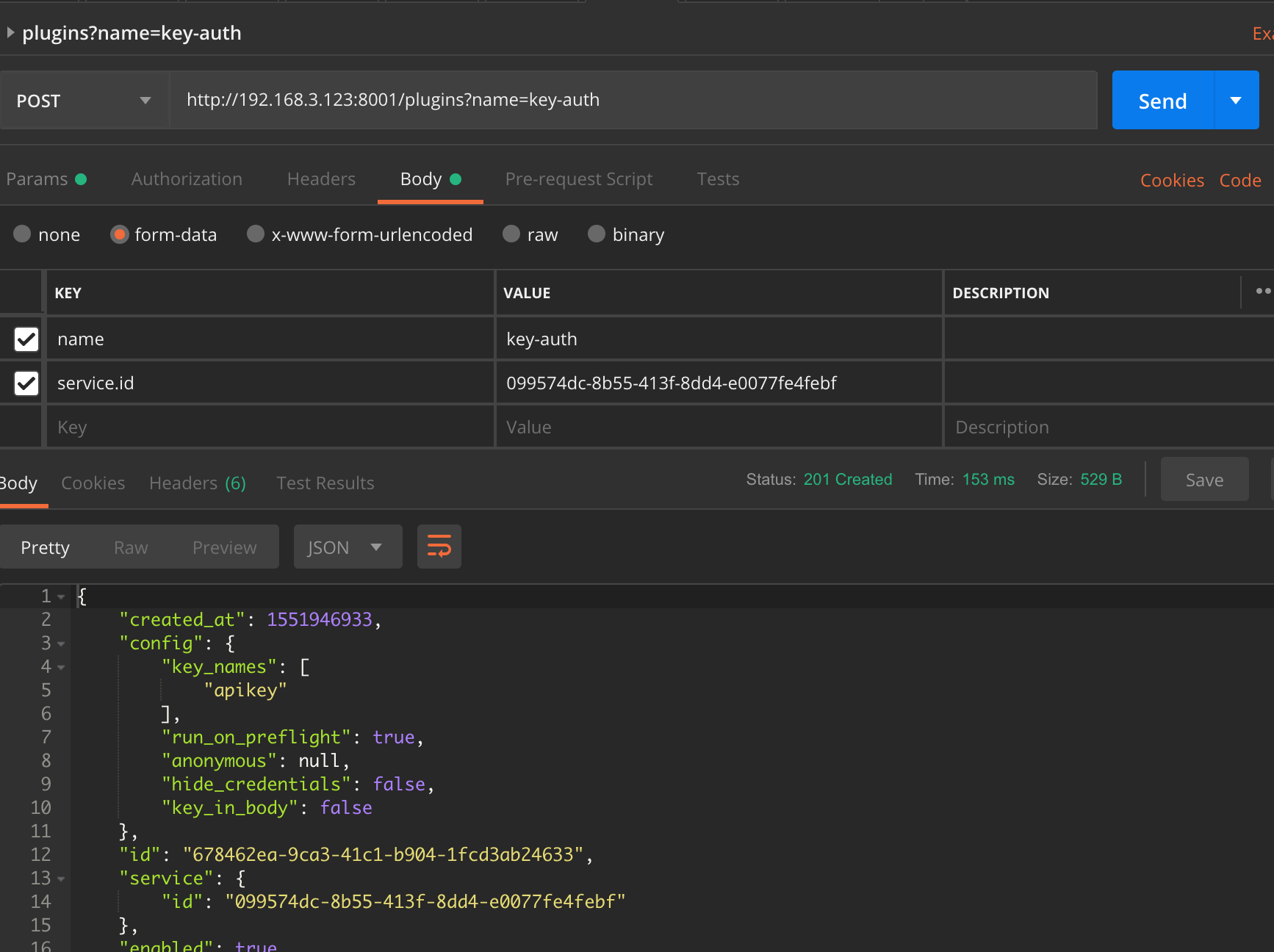This screenshot has height=952, width=1274.
Task: Click the service.id value 099574dc-8b55-413f-8dd4-e0077fe4febf cell
Action: 719,383
